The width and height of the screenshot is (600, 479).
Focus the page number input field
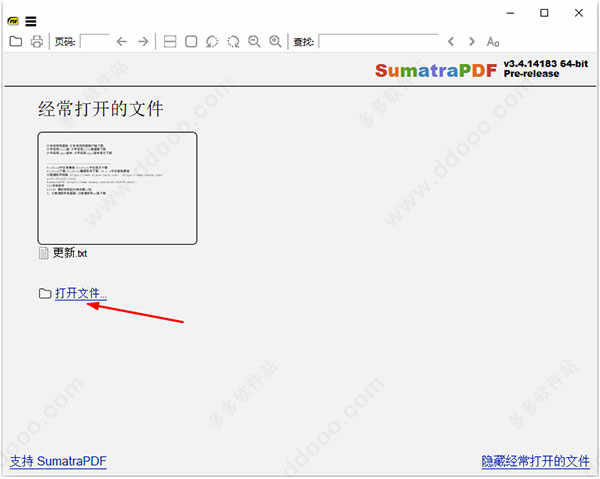(x=95, y=41)
